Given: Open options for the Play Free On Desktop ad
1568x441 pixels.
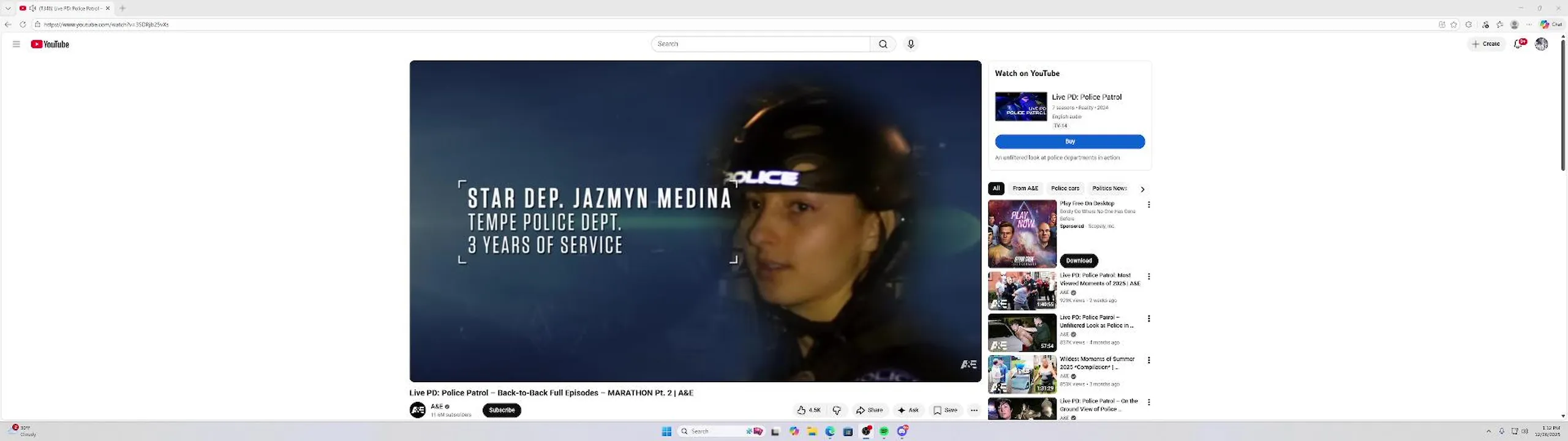Looking at the screenshot, I should (x=1148, y=205).
